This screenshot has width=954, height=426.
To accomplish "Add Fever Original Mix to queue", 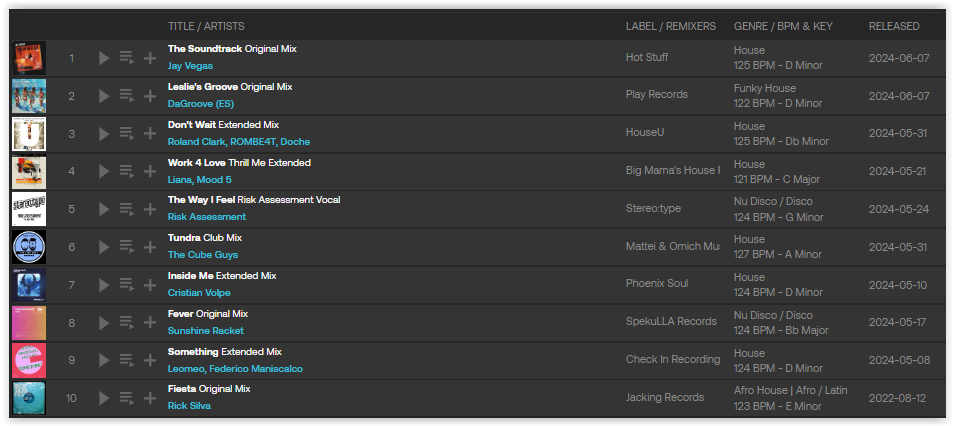I will pyautogui.click(x=127, y=323).
